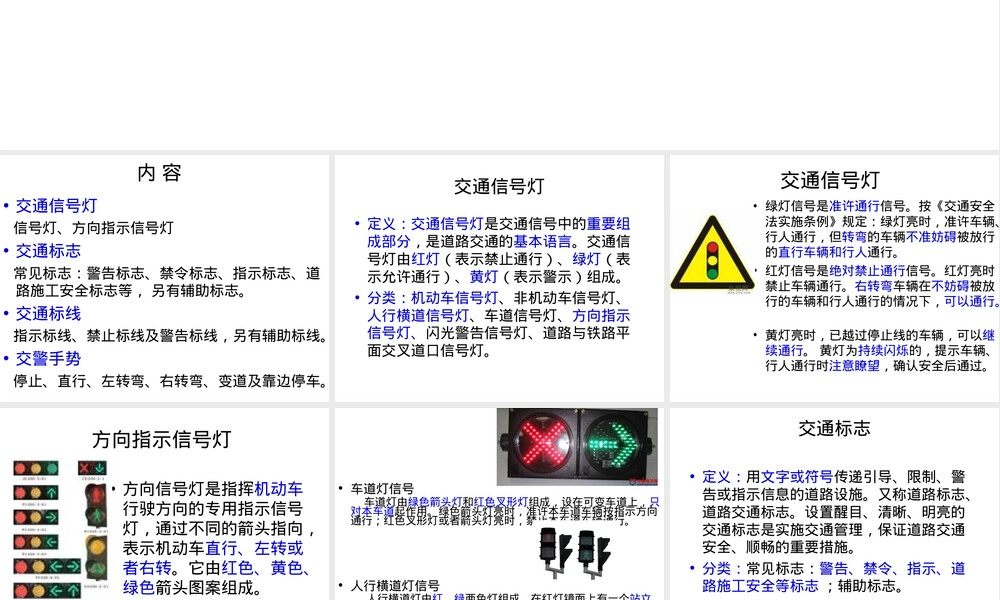
Task: Select the line 指示标线、禁止标线及警告标线
Action: coord(170,335)
